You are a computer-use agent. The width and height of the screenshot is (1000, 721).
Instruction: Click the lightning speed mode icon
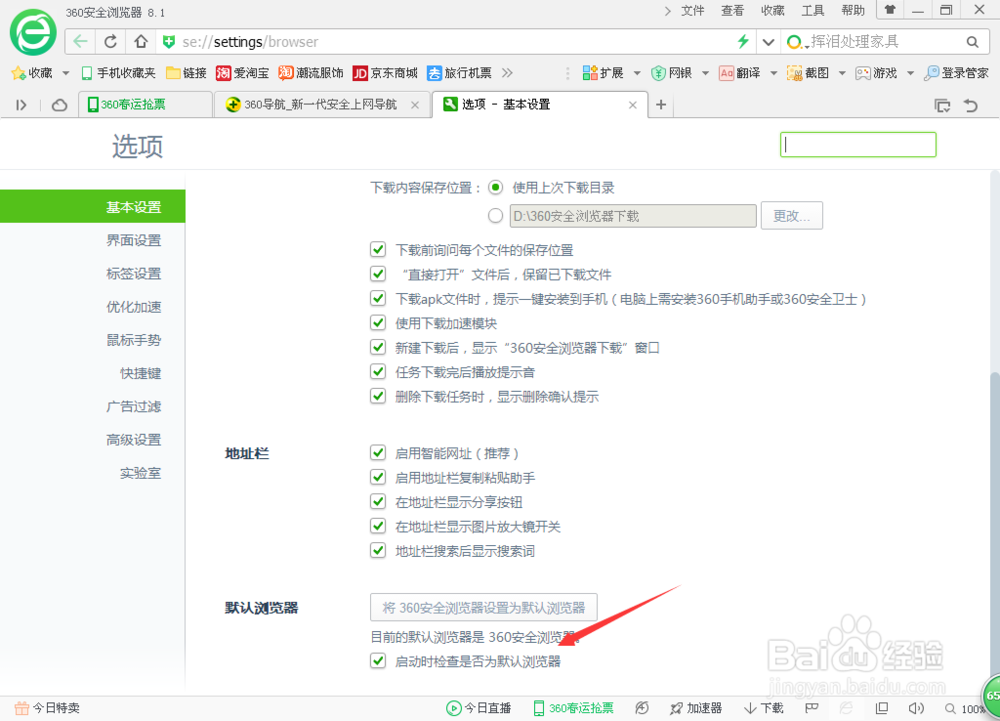(x=743, y=42)
